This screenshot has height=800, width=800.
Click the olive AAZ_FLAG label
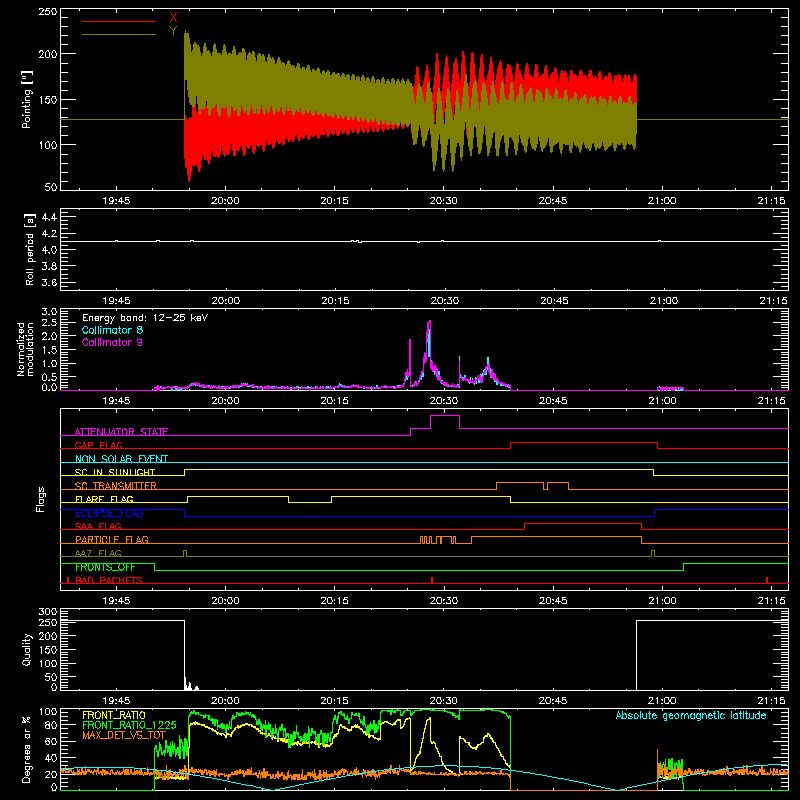98,553
